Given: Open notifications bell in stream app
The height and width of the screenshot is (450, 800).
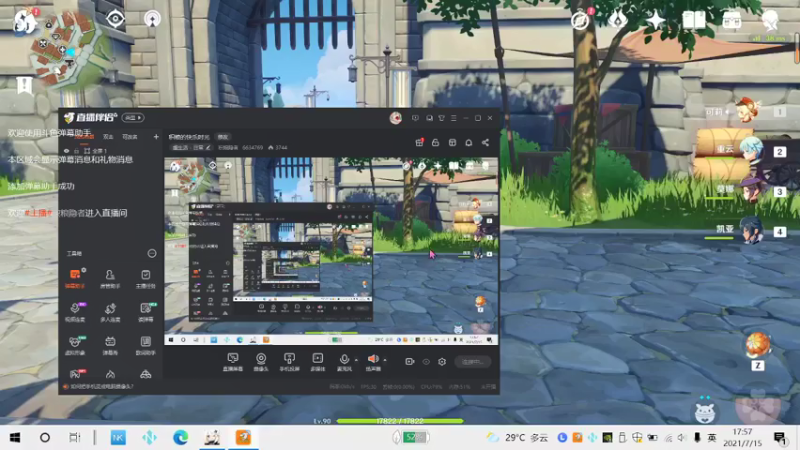Looking at the screenshot, I should coord(468,142).
